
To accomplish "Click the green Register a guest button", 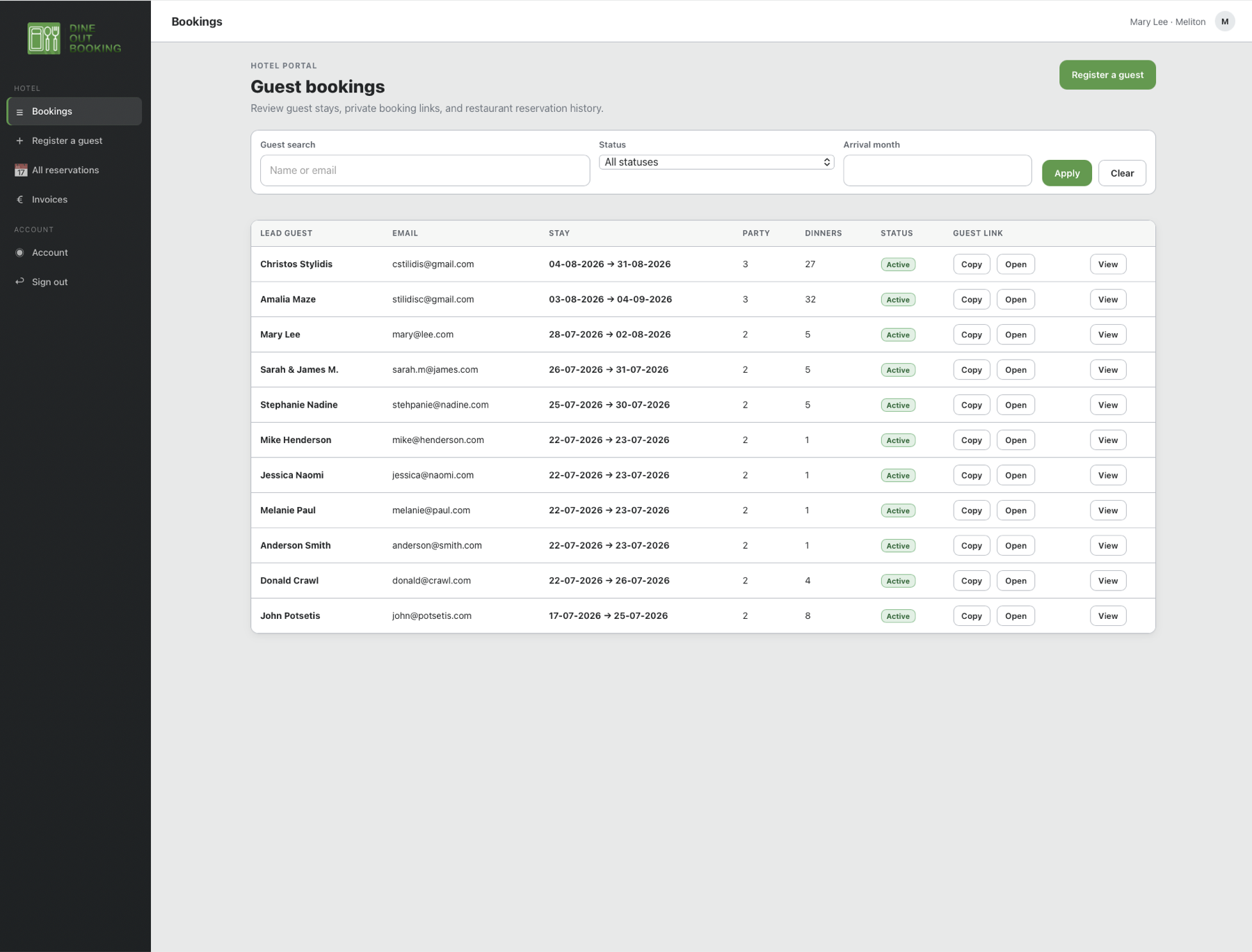I will pos(1107,74).
